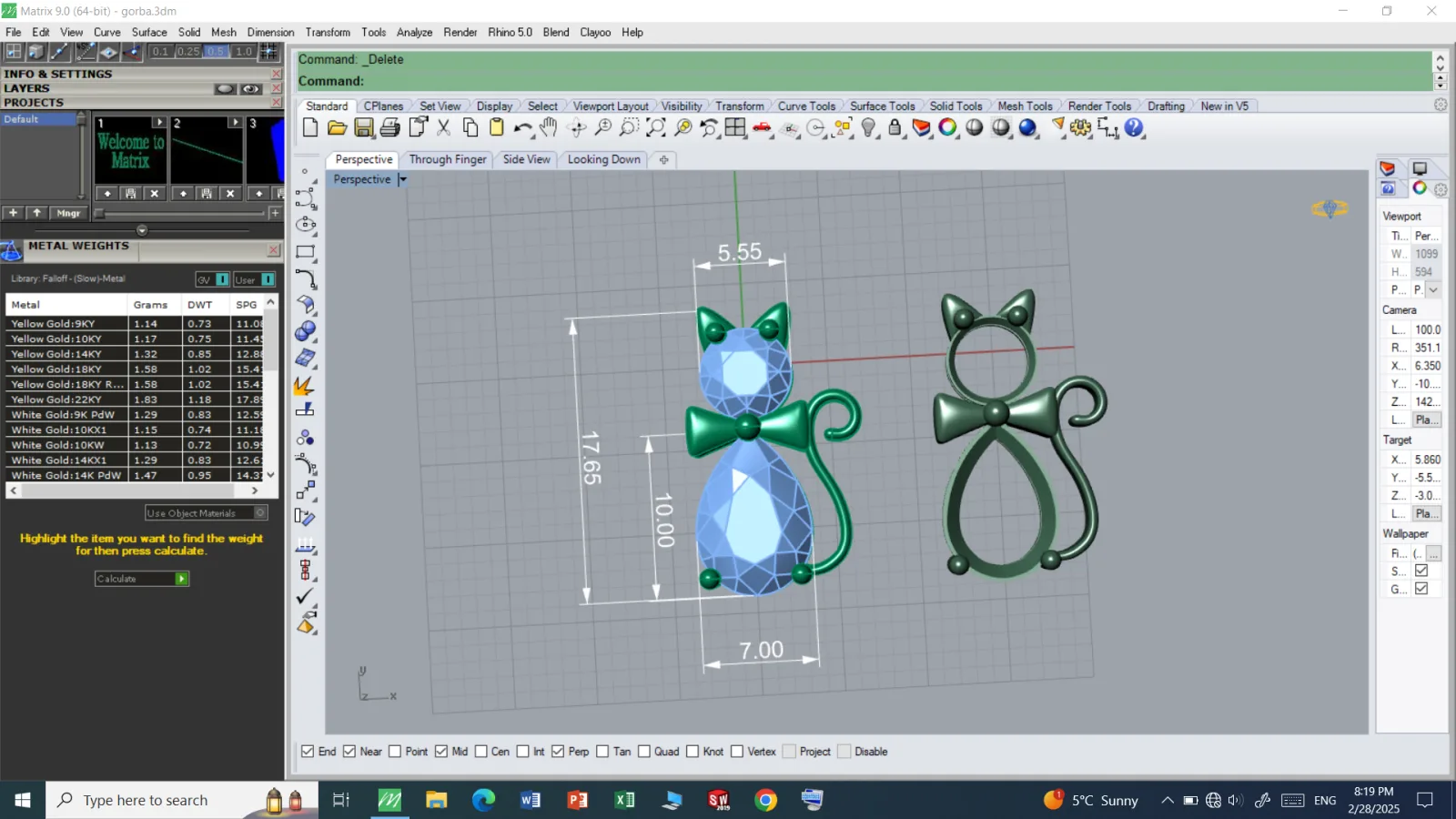Screen dimensions: 1456x819
Task: Enable the End object snap
Action: [308, 752]
